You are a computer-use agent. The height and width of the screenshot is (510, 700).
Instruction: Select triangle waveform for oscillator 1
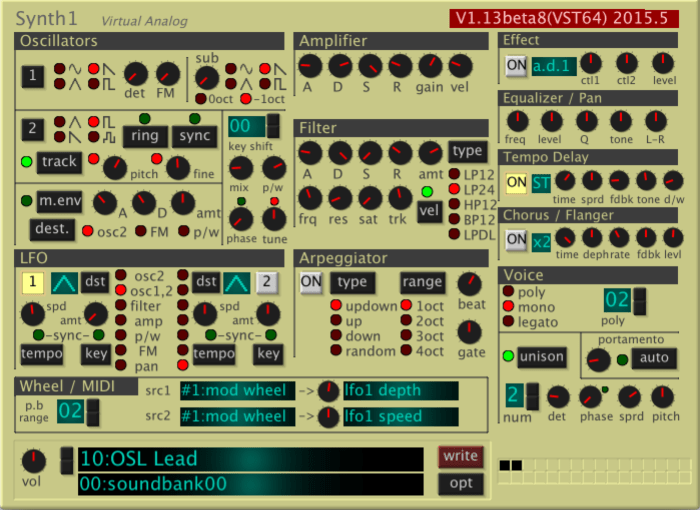coord(60,83)
